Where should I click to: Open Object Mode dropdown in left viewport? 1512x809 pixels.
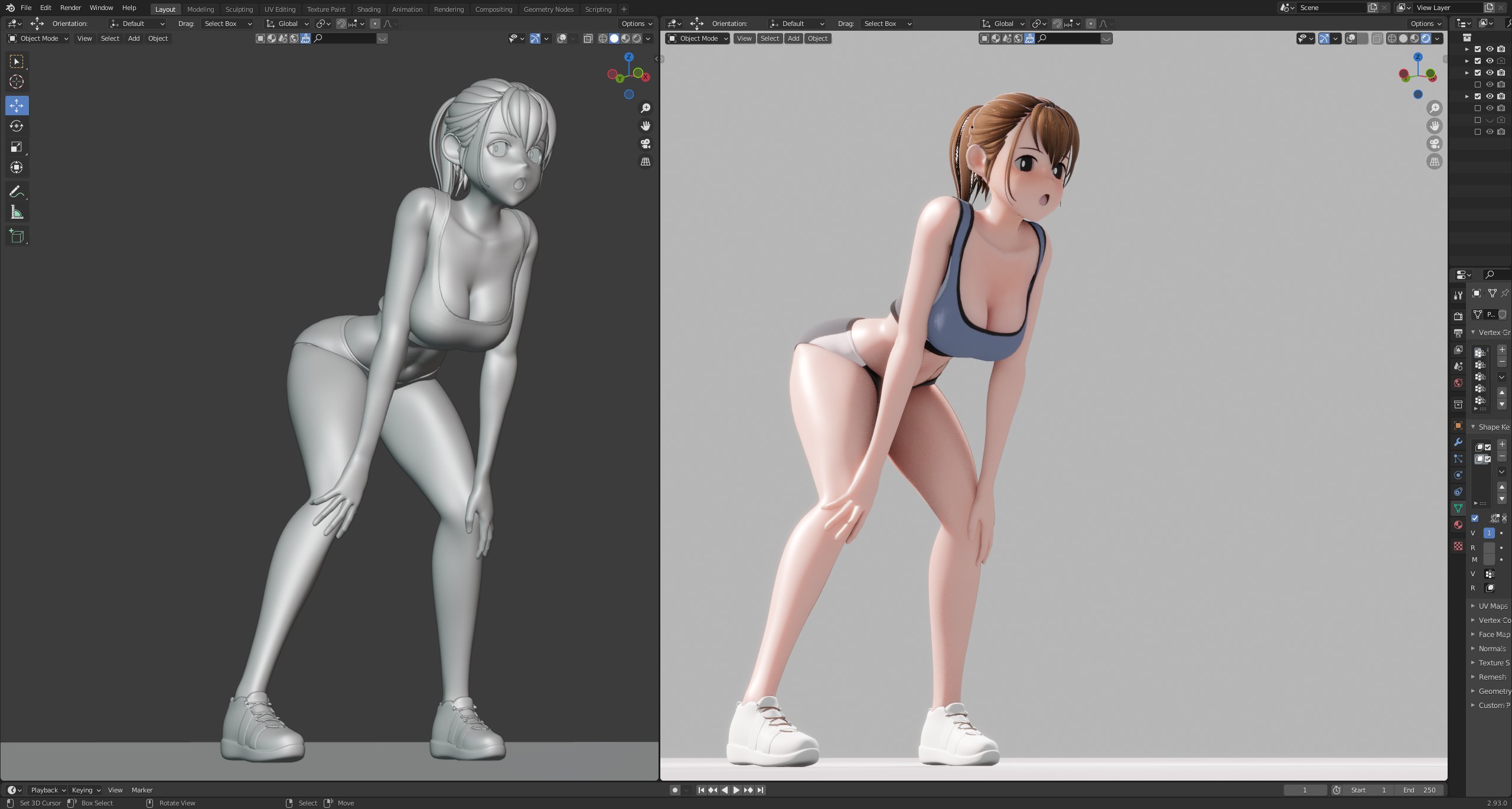(38, 38)
